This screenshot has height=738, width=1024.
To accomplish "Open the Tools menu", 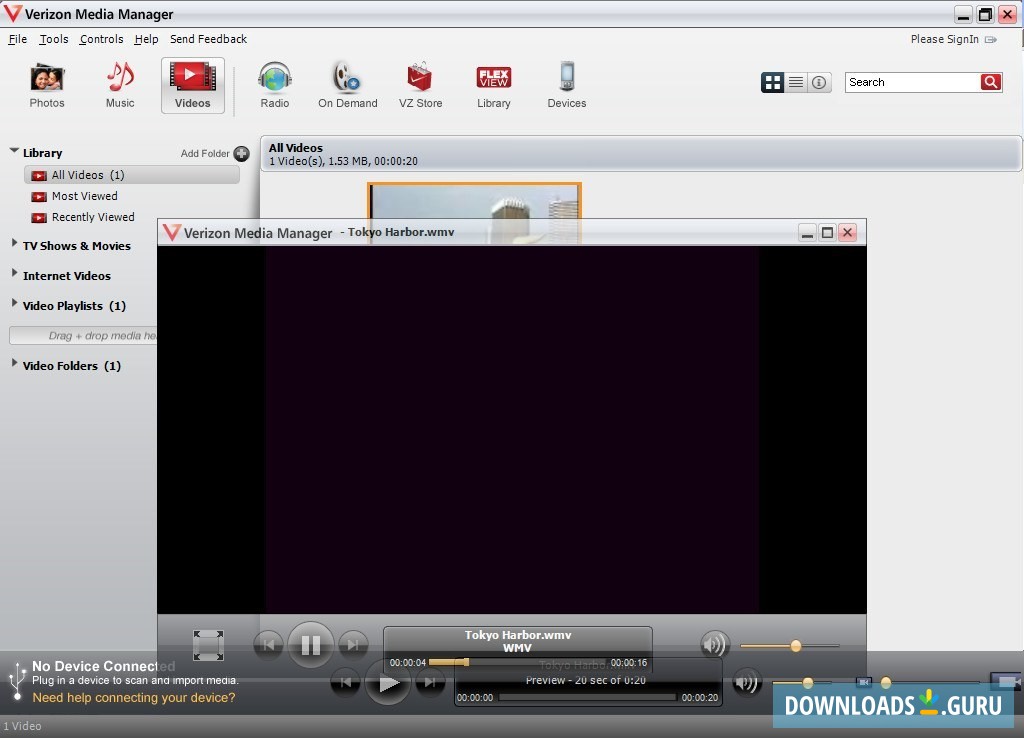I will (x=53, y=39).
